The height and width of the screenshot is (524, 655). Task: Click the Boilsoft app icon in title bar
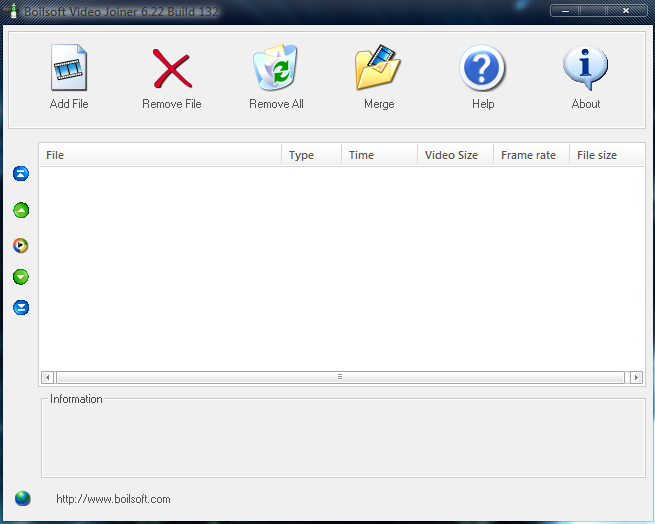pos(11,11)
